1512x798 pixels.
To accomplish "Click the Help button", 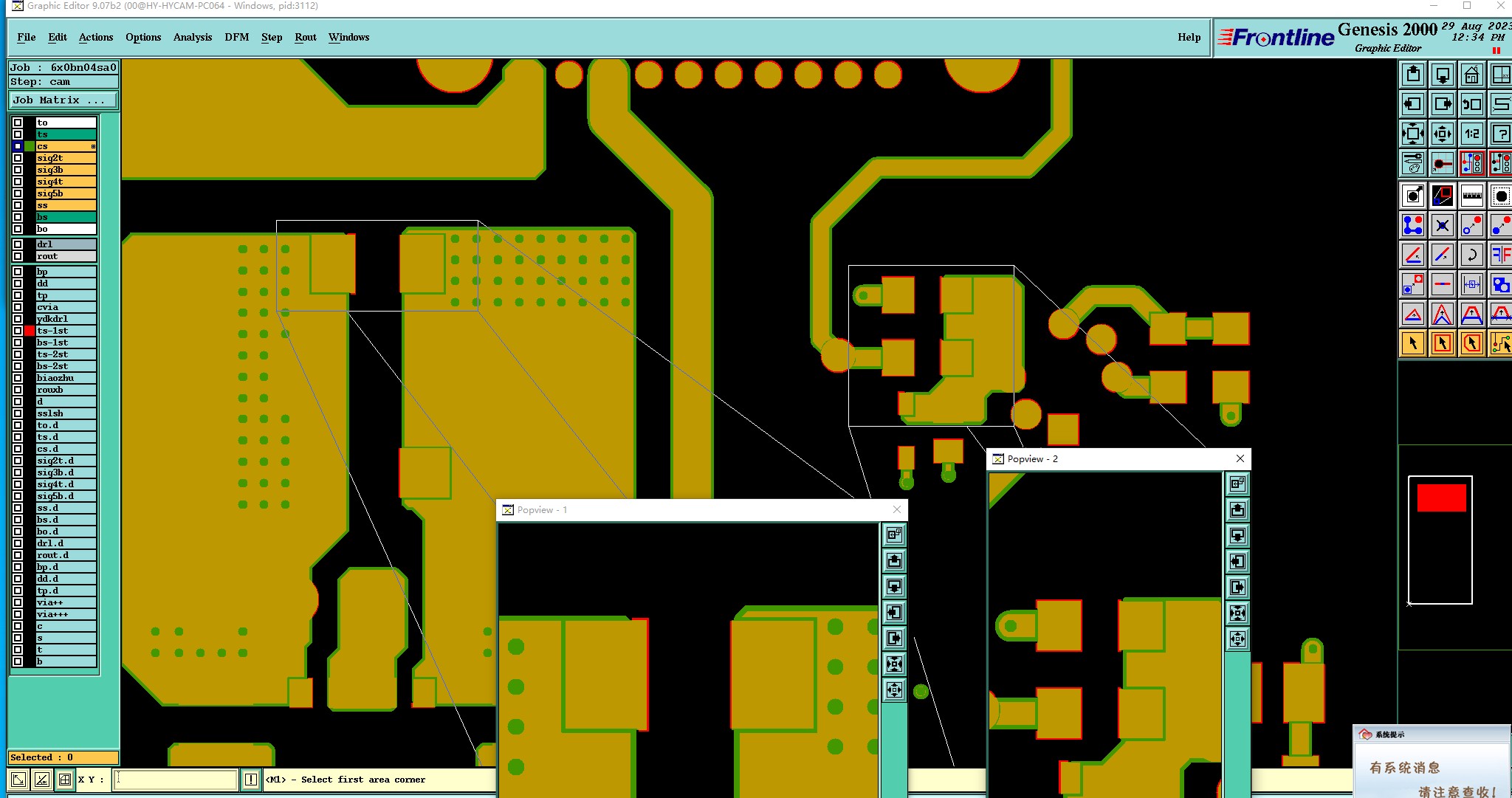I will [x=1189, y=37].
